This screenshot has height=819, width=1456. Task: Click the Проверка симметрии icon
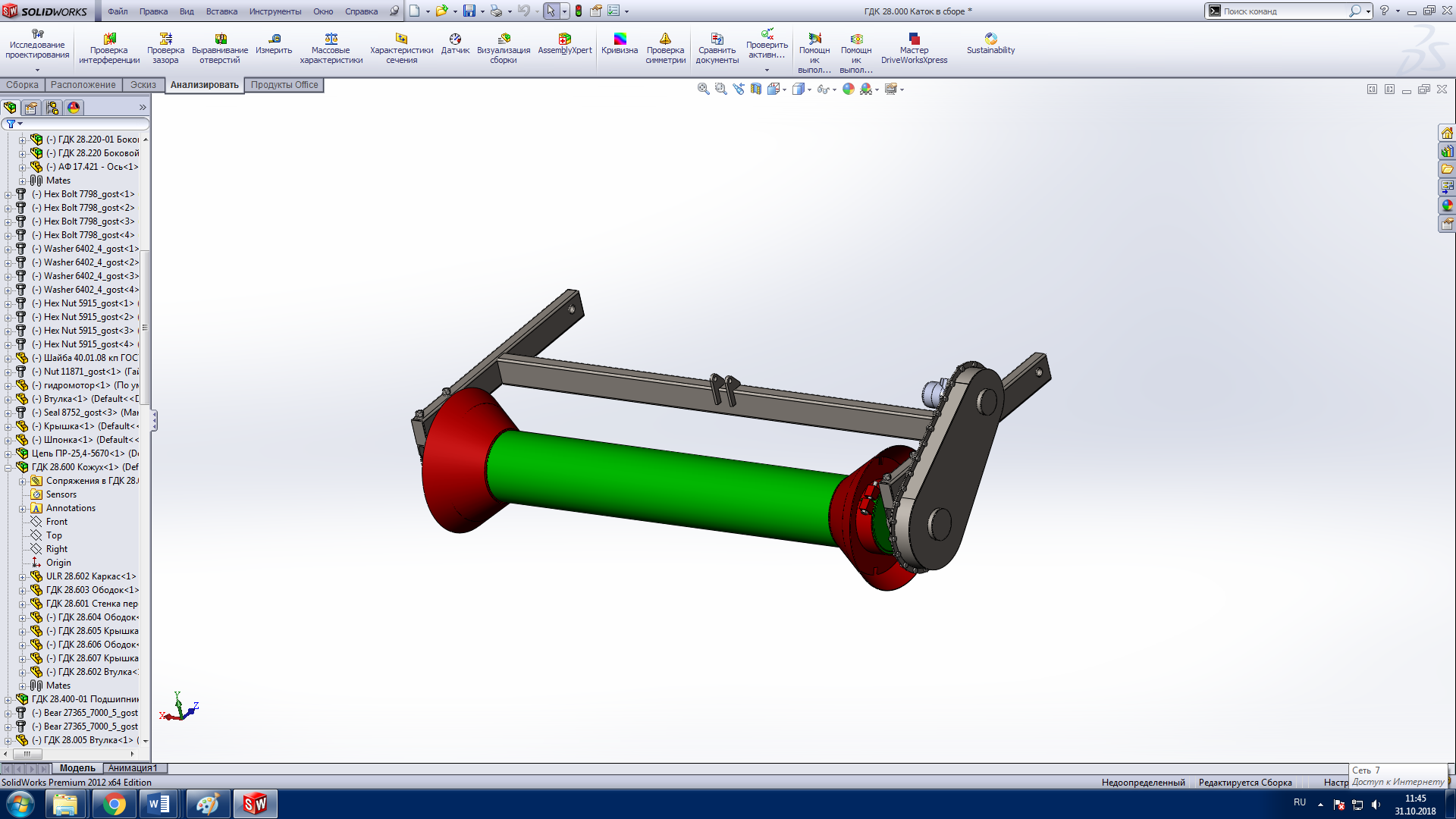point(664,38)
